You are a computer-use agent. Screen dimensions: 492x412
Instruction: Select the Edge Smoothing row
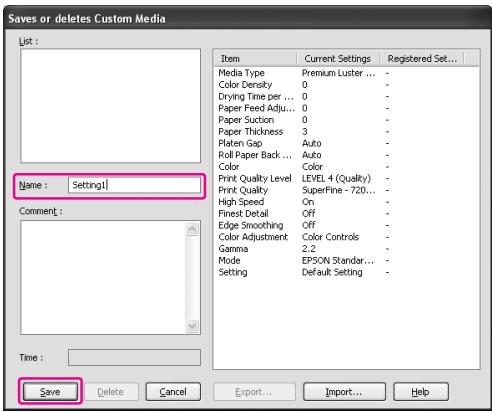point(346,225)
